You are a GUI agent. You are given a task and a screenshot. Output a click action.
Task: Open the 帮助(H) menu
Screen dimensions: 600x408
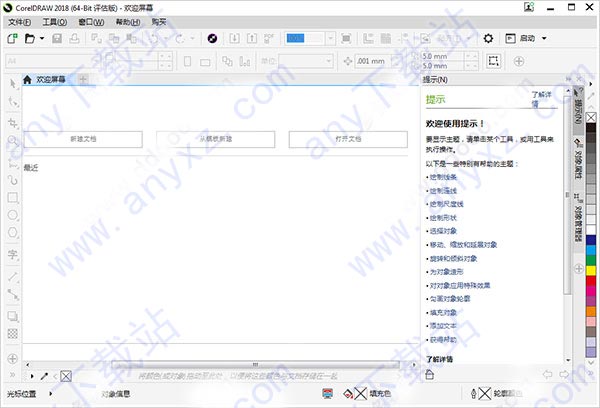pyautogui.click(x=128, y=22)
